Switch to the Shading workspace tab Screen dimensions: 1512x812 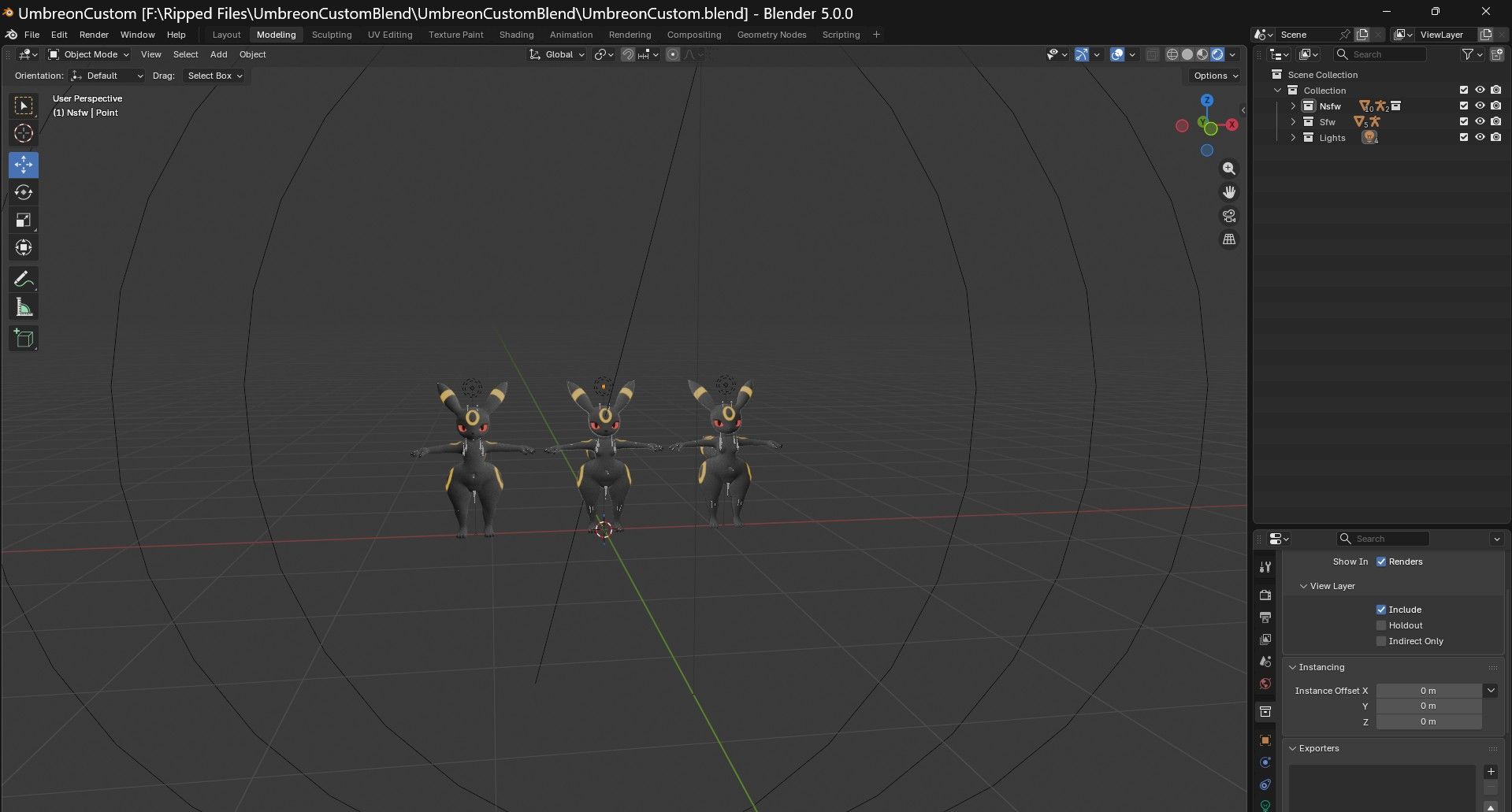click(516, 35)
